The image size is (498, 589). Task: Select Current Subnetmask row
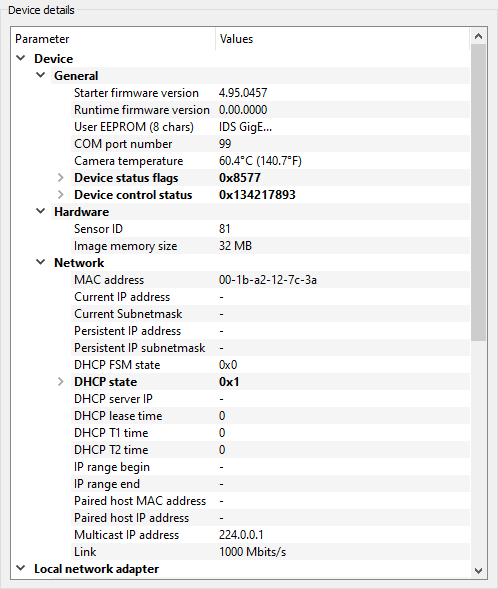coord(270,314)
